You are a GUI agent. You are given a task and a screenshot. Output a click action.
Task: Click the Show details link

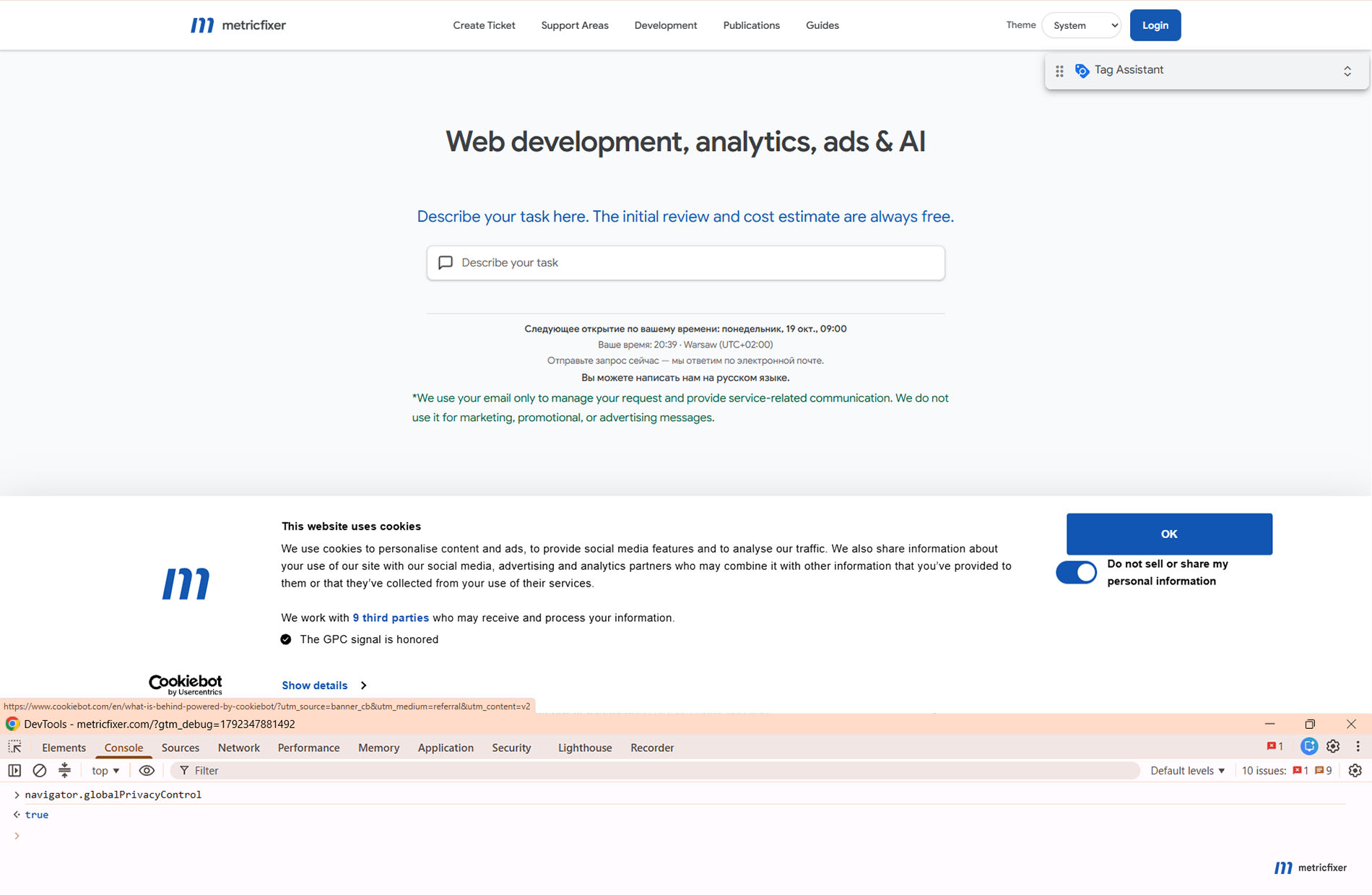click(x=314, y=686)
